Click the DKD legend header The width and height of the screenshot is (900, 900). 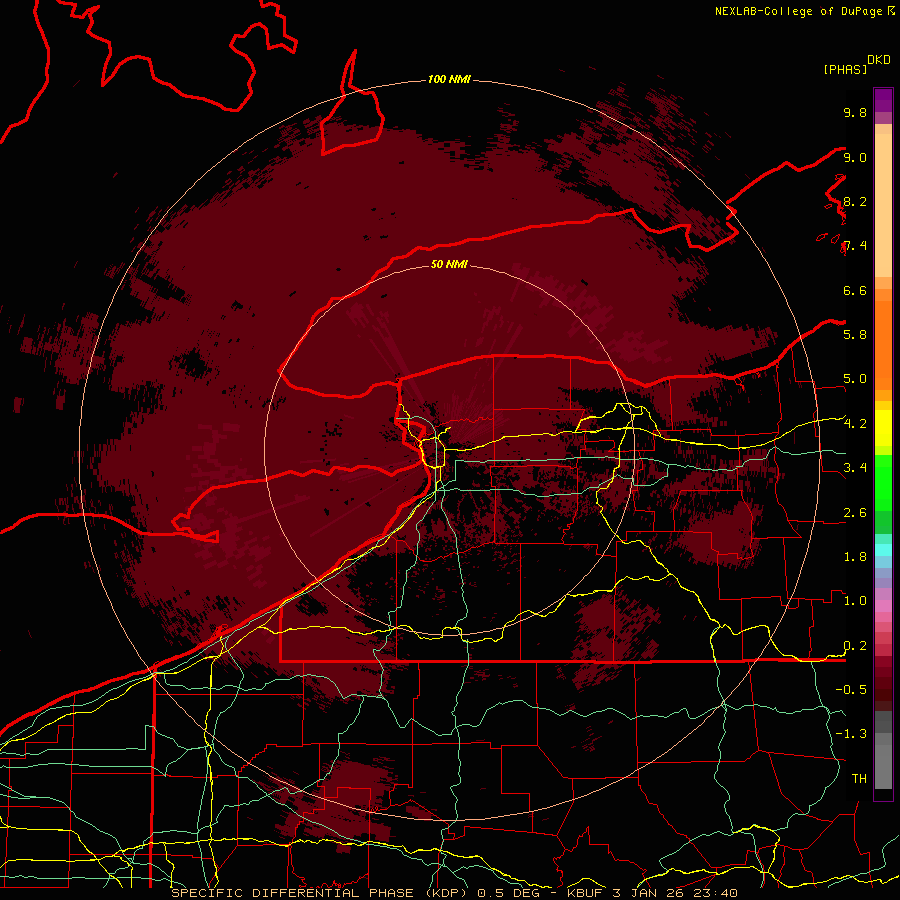tap(878, 60)
